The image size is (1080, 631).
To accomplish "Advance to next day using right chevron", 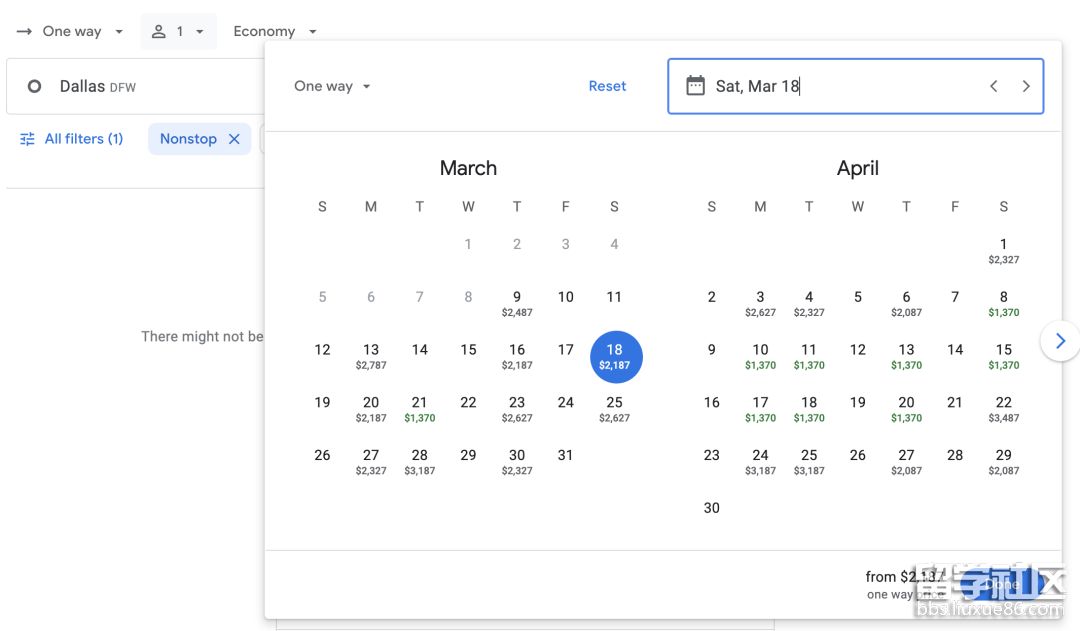I will click(1026, 86).
